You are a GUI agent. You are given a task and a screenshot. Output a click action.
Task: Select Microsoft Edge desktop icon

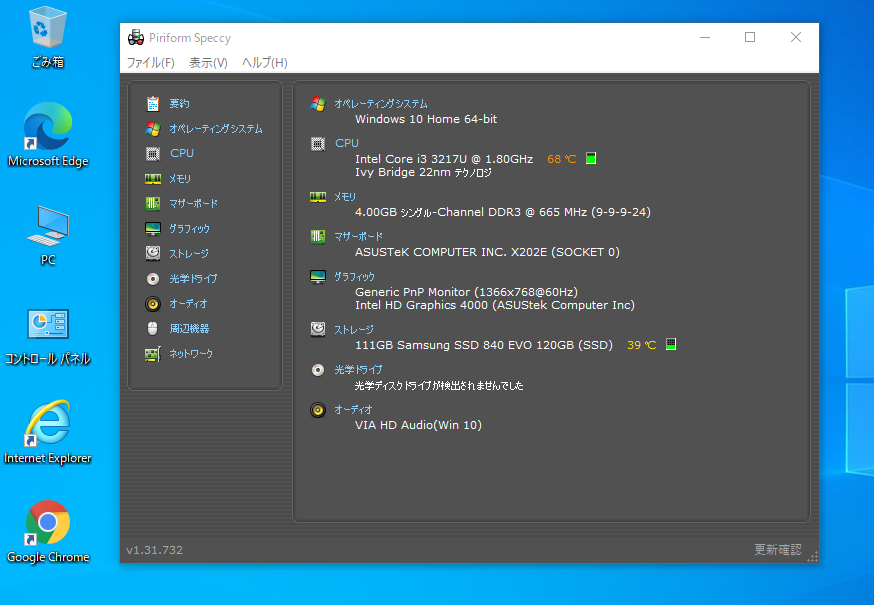coord(48,135)
